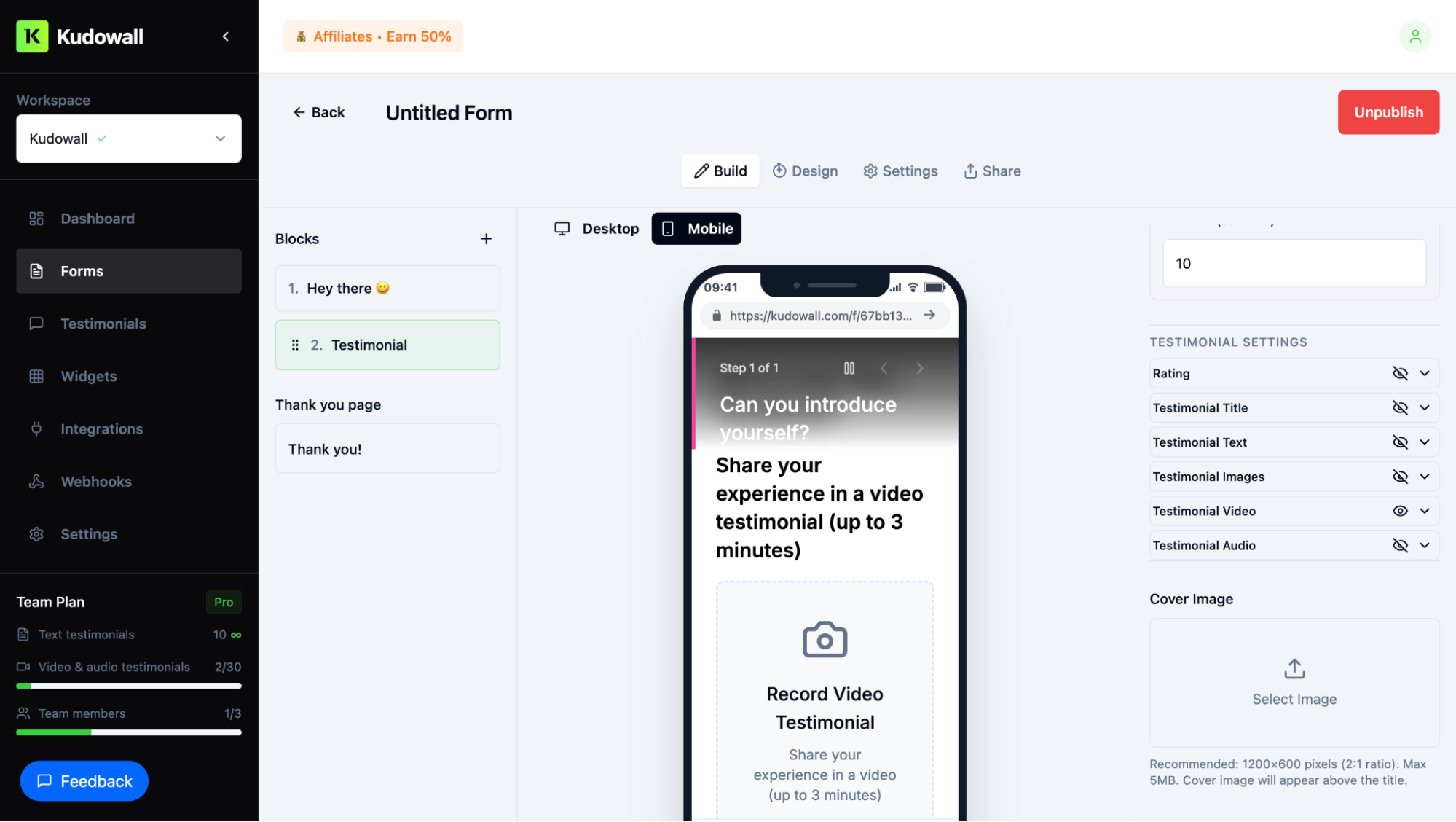Click the input field containing 10
The image size is (1456, 822).
(1294, 263)
